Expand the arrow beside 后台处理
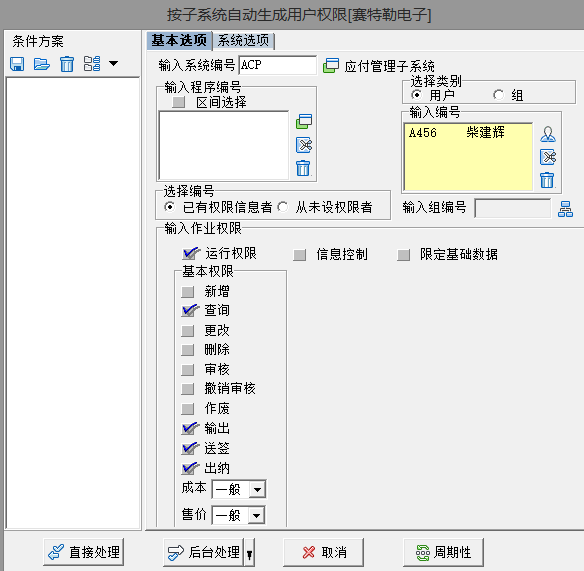The image size is (584, 571). (x=250, y=553)
